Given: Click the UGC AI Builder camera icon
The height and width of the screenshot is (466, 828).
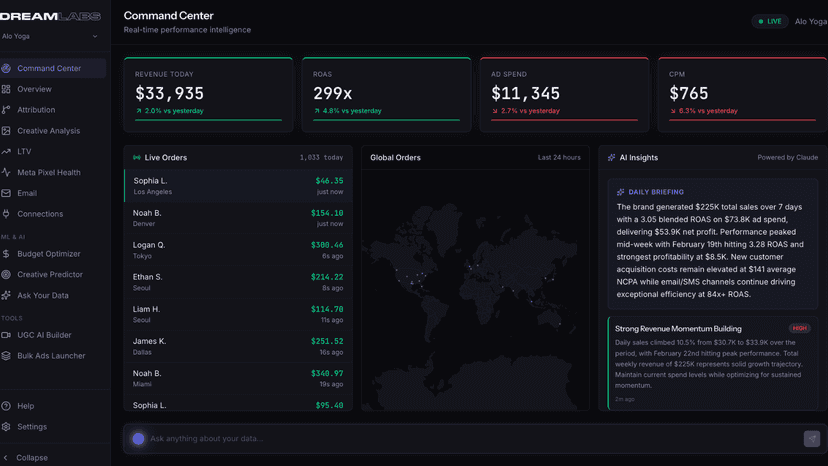Looking at the screenshot, I should pyautogui.click(x=6, y=335).
